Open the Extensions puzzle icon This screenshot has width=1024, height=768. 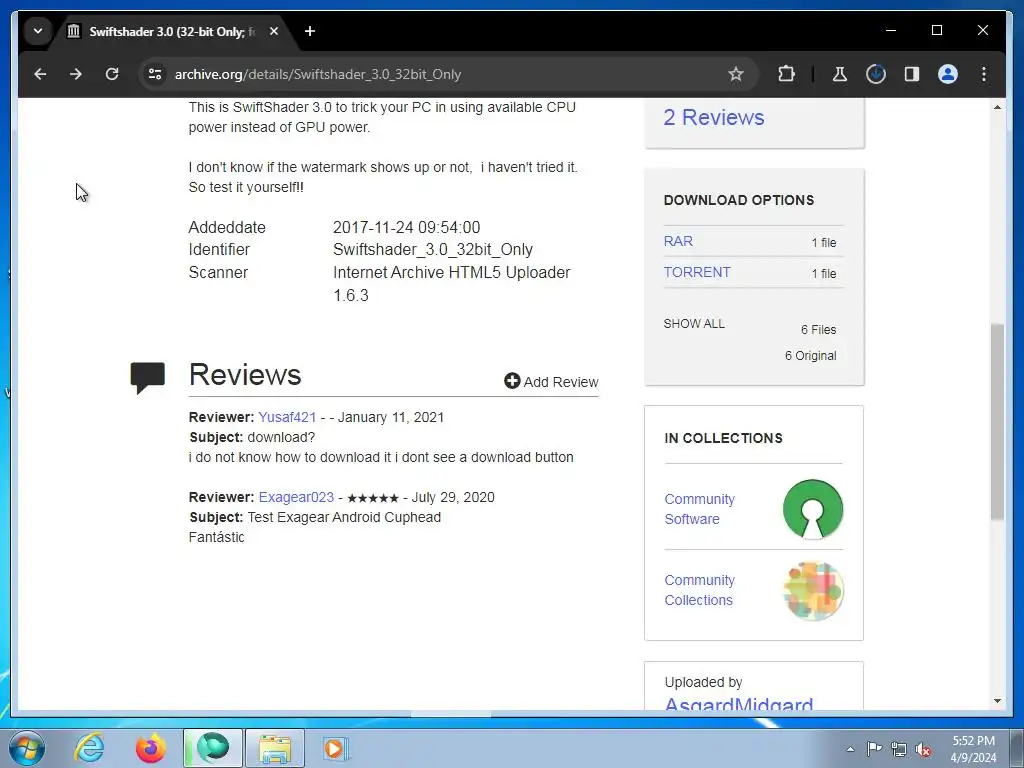tap(786, 74)
